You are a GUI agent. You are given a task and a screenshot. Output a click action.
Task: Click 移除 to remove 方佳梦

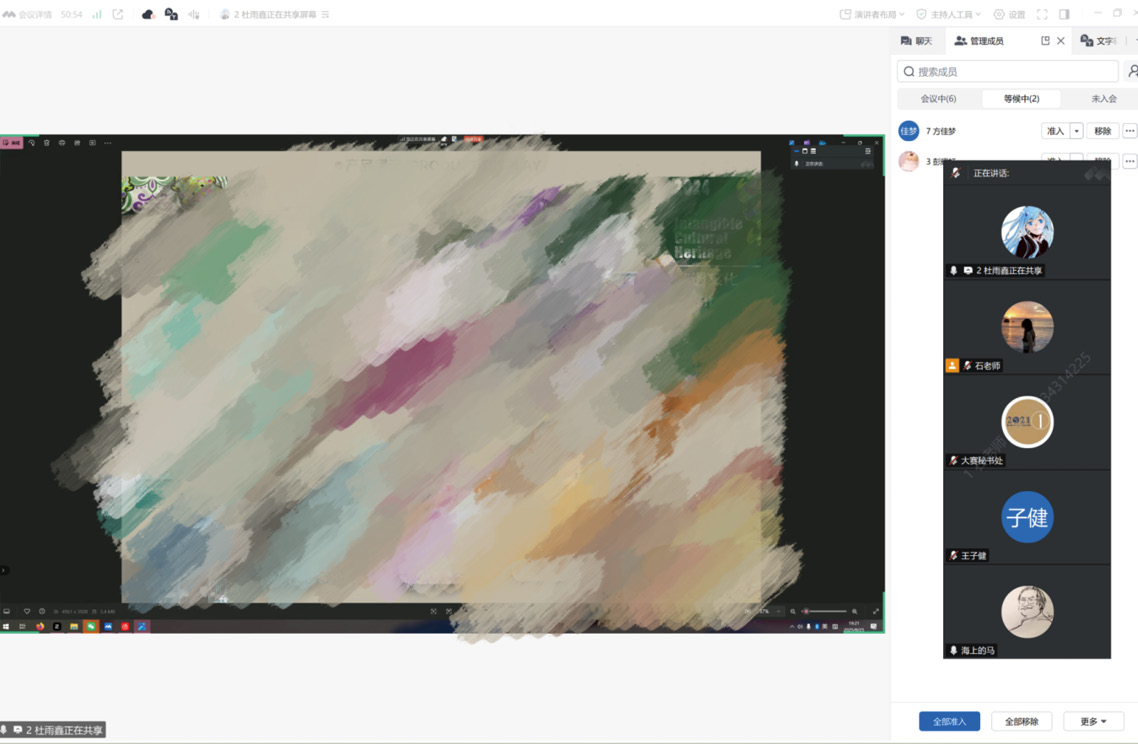tap(1102, 131)
